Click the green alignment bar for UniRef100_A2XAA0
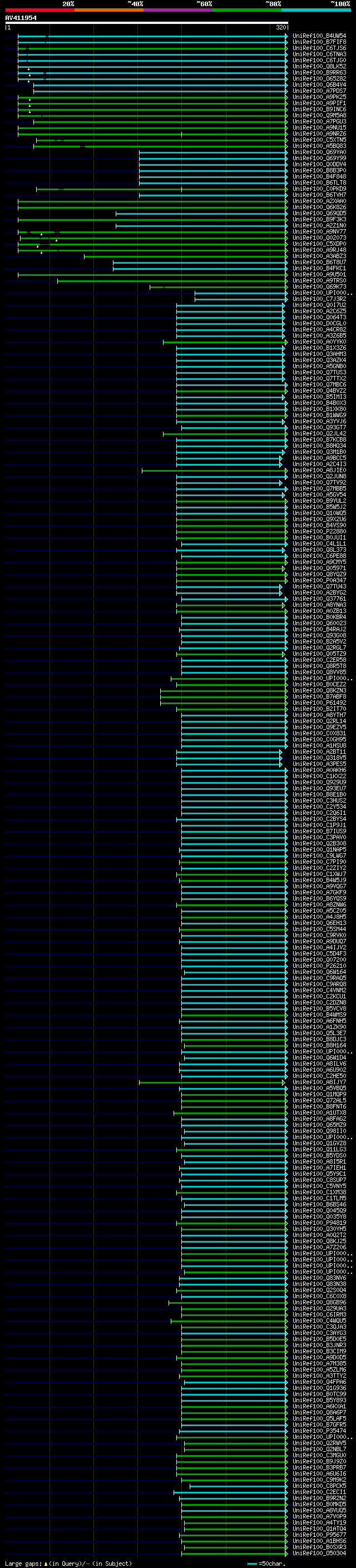Image resolution: width=356 pixels, height=1568 pixels. (x=153, y=201)
